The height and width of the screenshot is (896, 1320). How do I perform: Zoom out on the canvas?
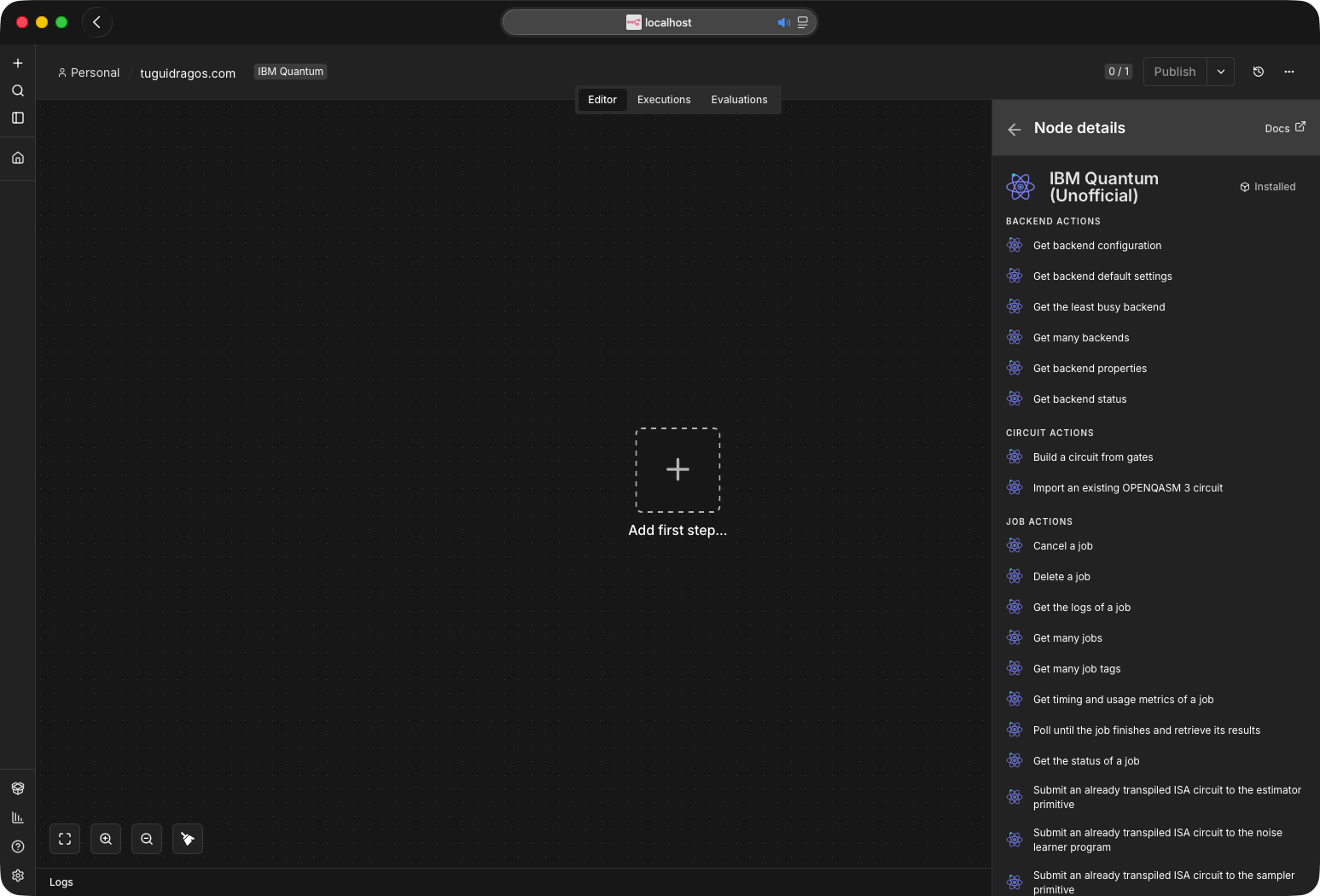(147, 839)
